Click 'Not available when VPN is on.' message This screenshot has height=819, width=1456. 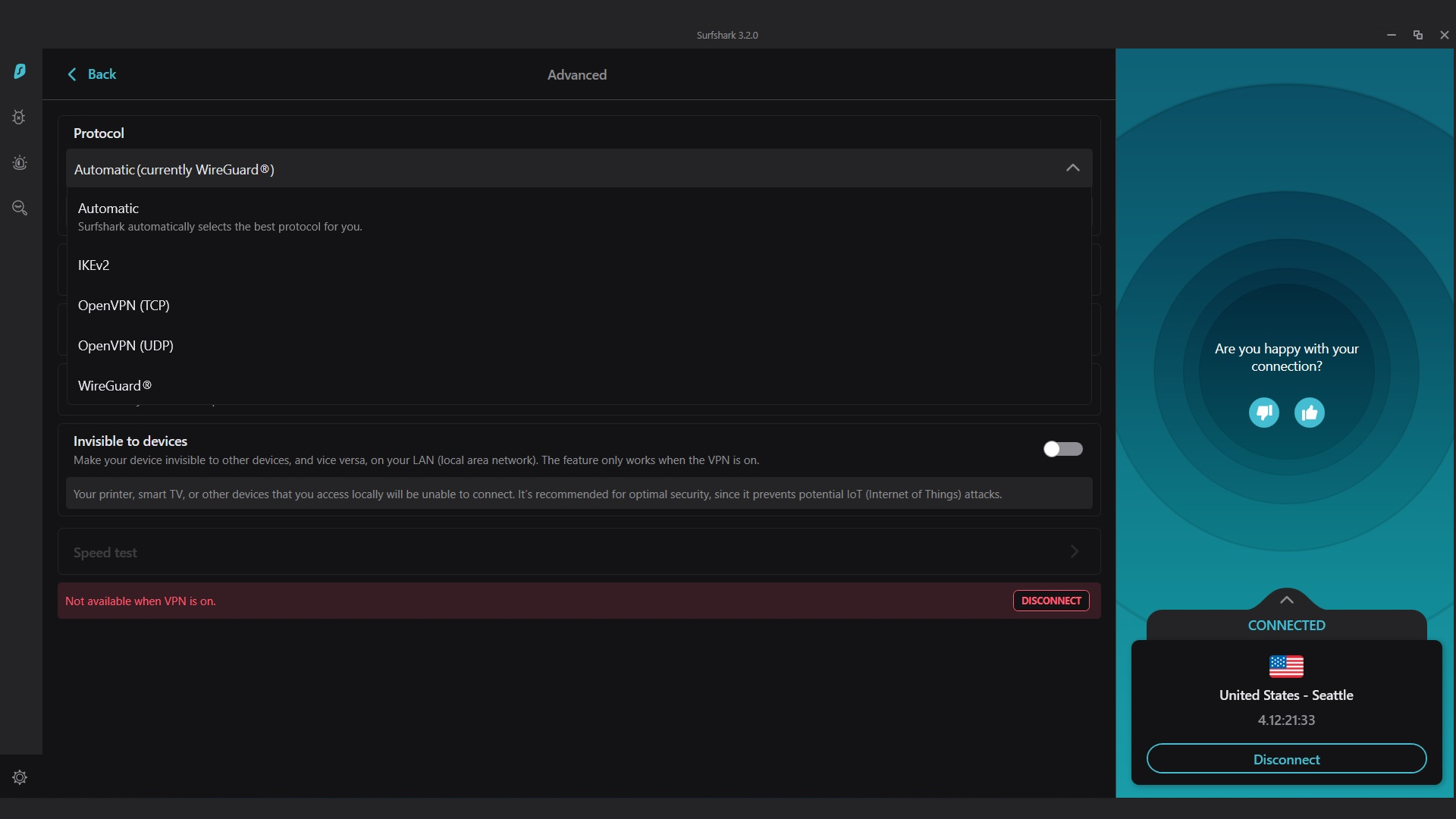pyautogui.click(x=140, y=601)
